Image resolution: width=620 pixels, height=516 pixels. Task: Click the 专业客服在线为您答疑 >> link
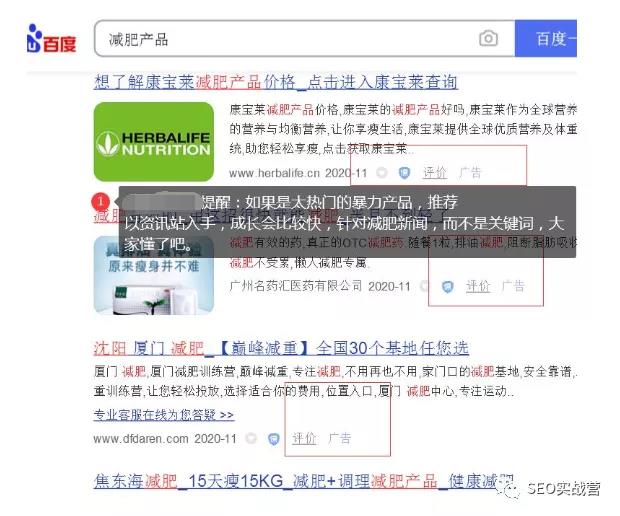point(164,415)
